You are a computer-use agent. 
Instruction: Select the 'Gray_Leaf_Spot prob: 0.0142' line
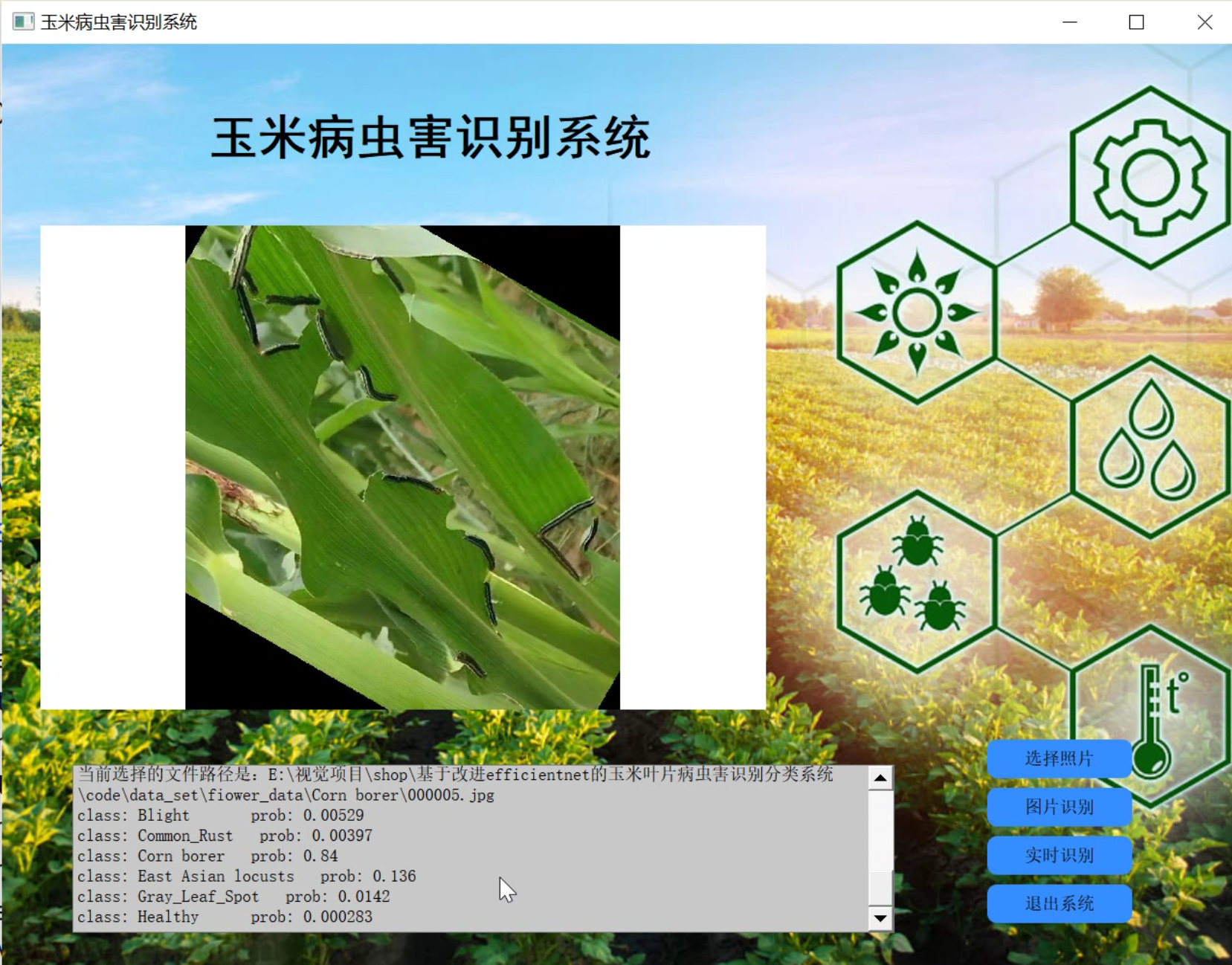point(263,897)
